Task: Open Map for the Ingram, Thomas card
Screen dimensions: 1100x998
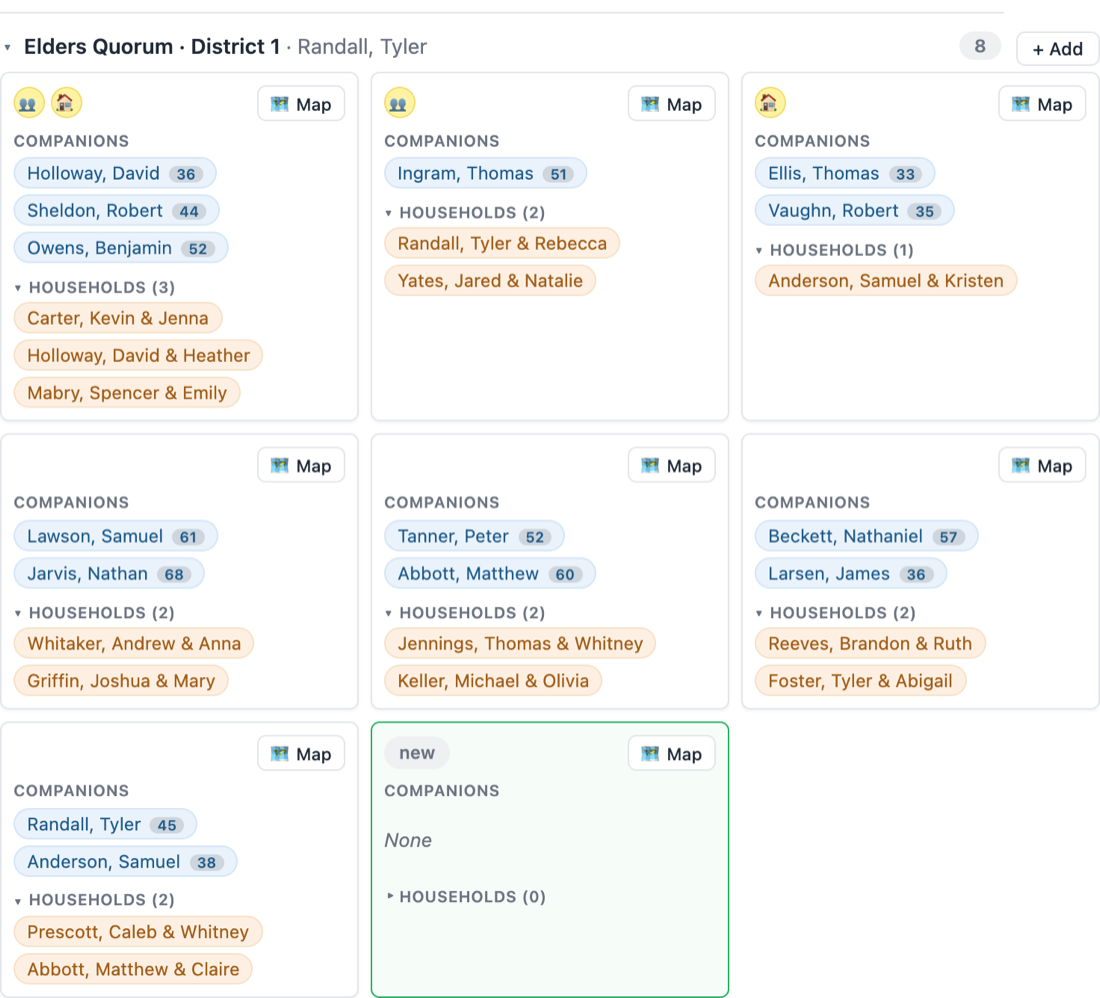Action: tap(671, 104)
